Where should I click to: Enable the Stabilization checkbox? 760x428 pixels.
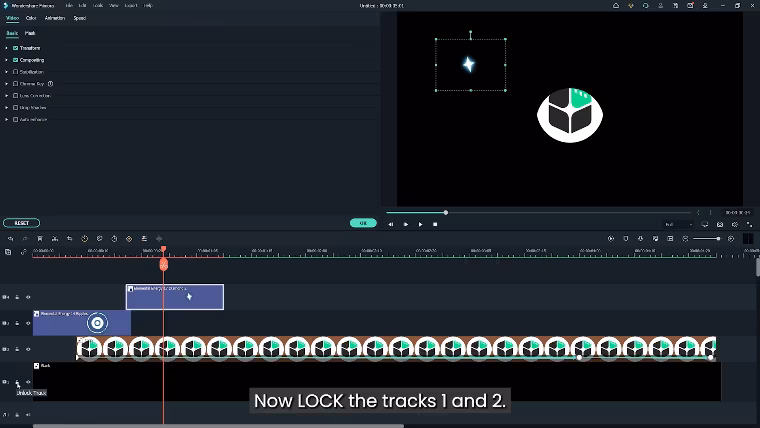[16, 72]
